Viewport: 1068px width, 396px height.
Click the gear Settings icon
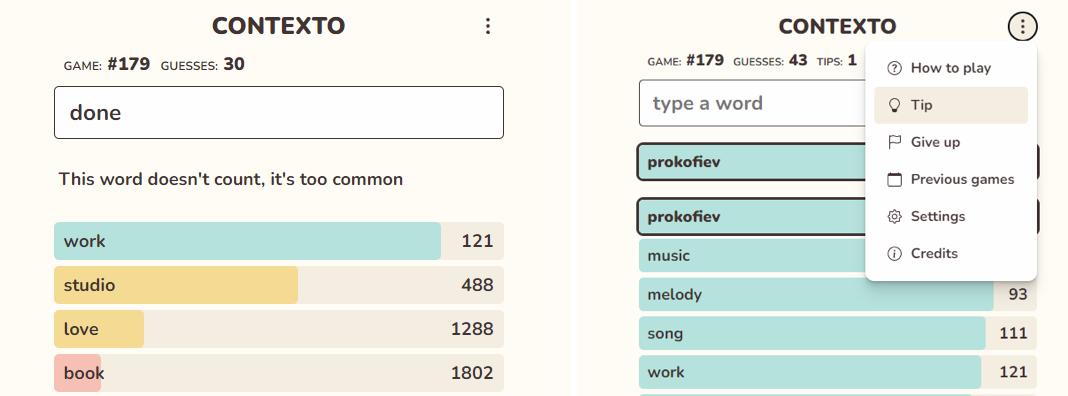894,216
